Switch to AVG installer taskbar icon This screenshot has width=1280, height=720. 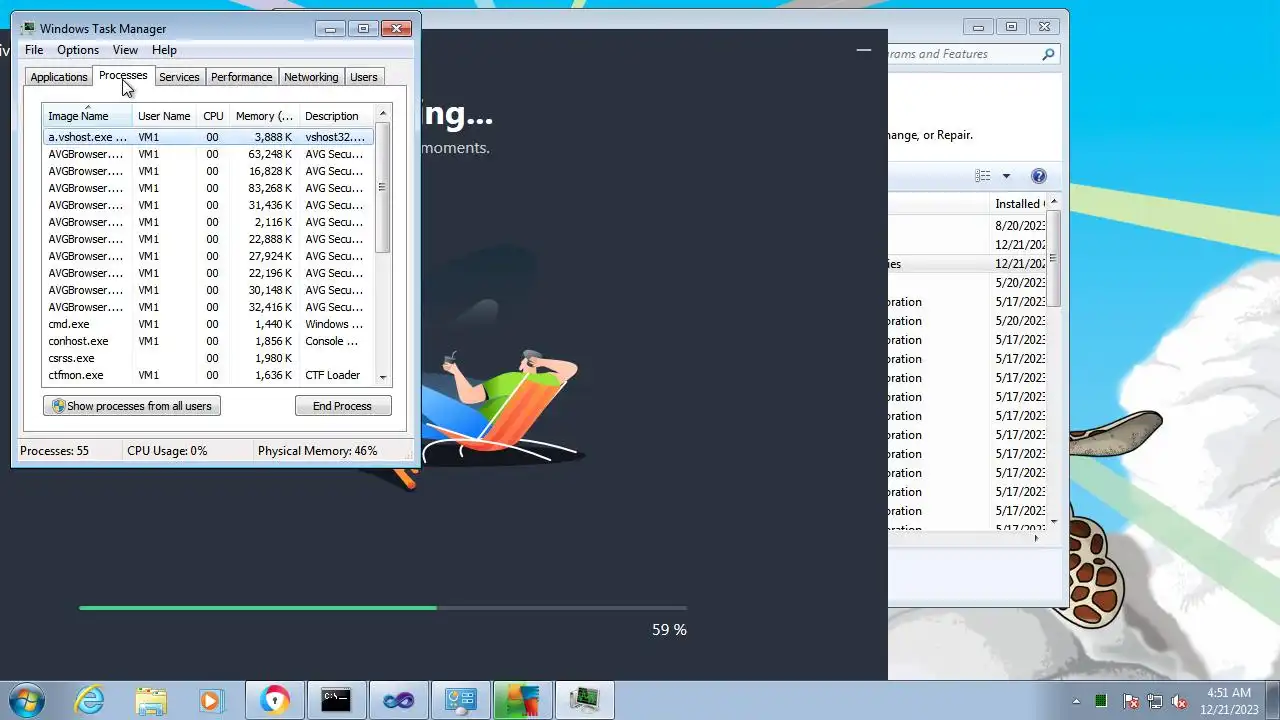point(522,700)
